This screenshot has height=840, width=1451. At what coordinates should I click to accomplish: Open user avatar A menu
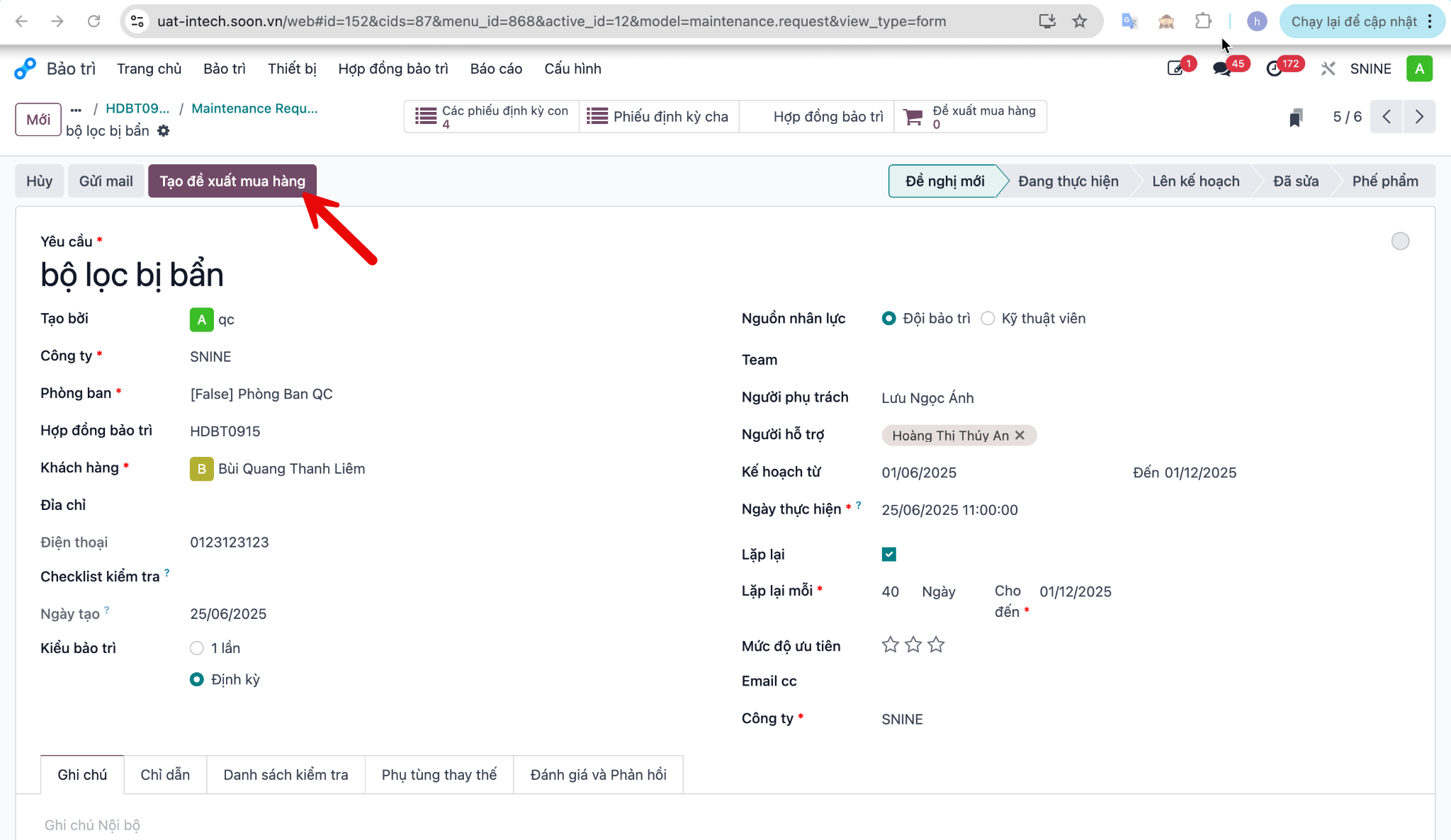pos(1419,69)
